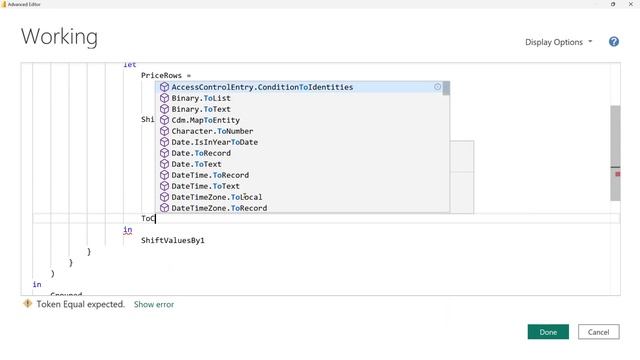
Task: Click the cube icon beside Date.ToText
Action: [x=164, y=164]
